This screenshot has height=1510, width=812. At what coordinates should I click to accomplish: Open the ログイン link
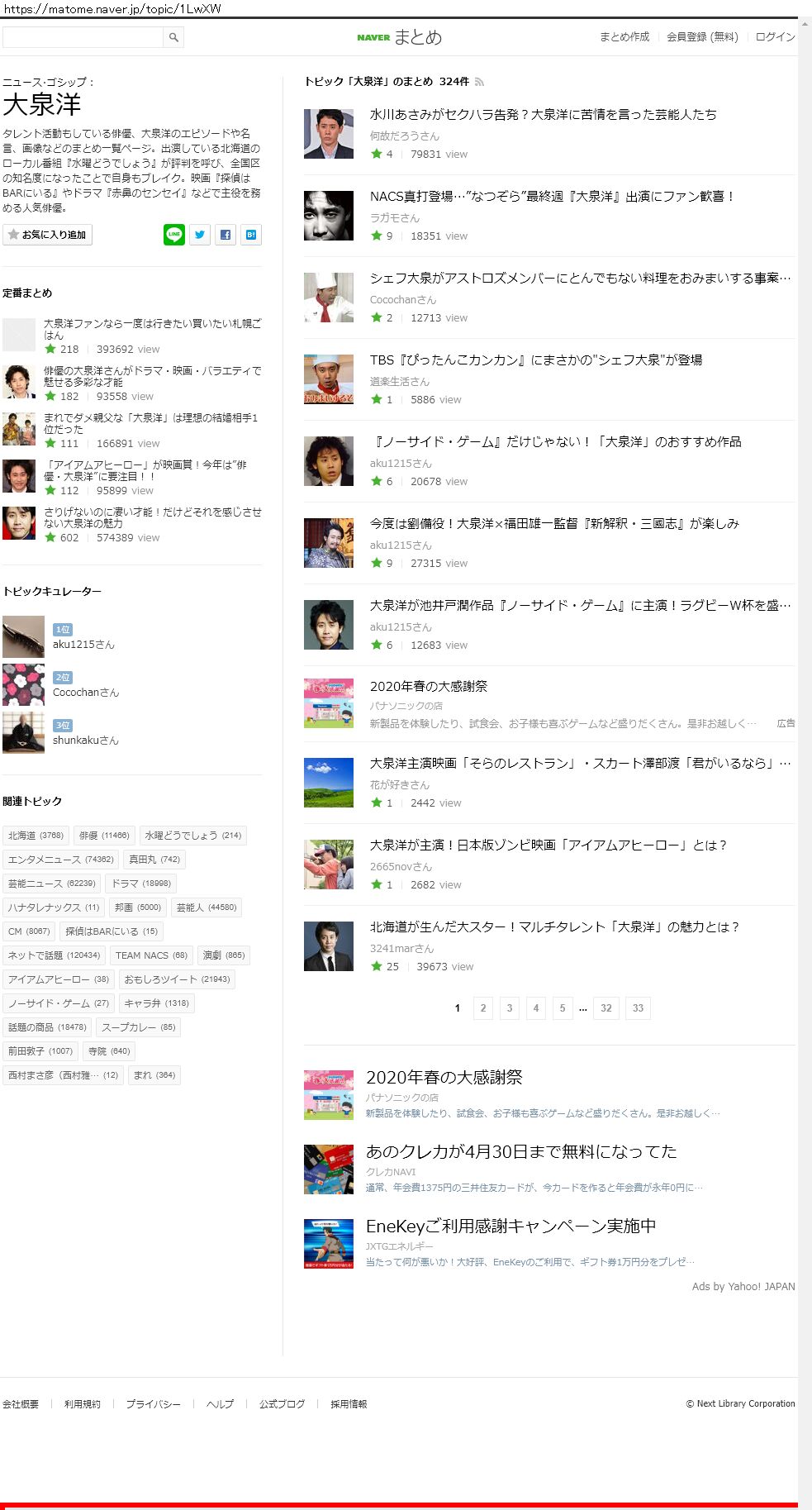(775, 37)
